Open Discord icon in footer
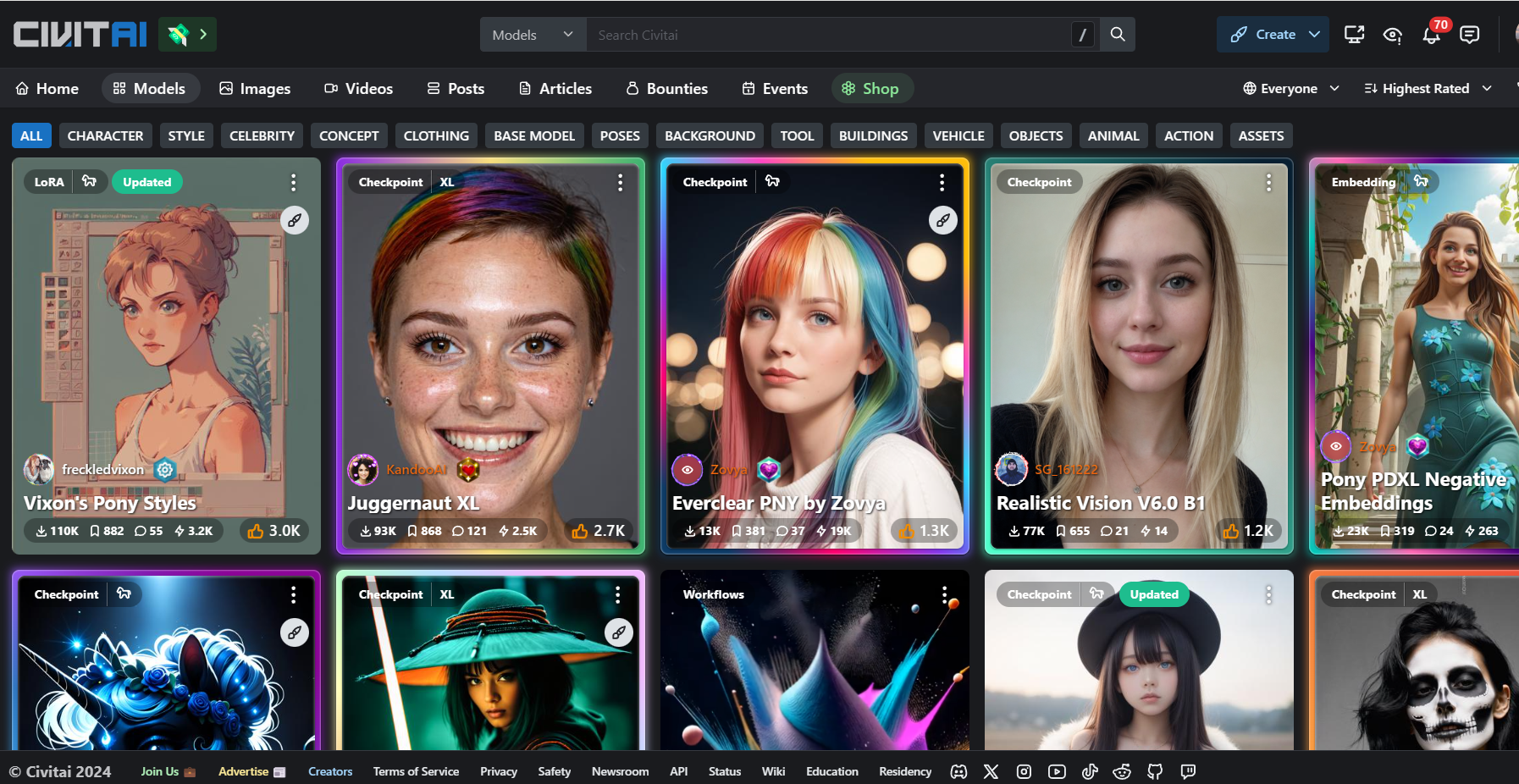The height and width of the screenshot is (784, 1519). point(958,771)
